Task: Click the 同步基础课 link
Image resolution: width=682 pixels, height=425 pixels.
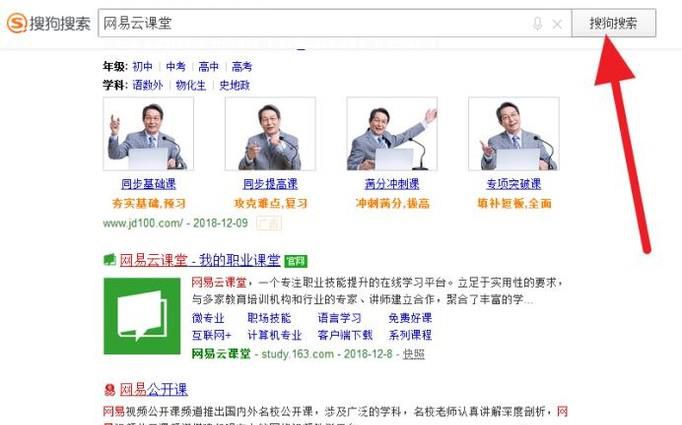Action: pos(148,184)
